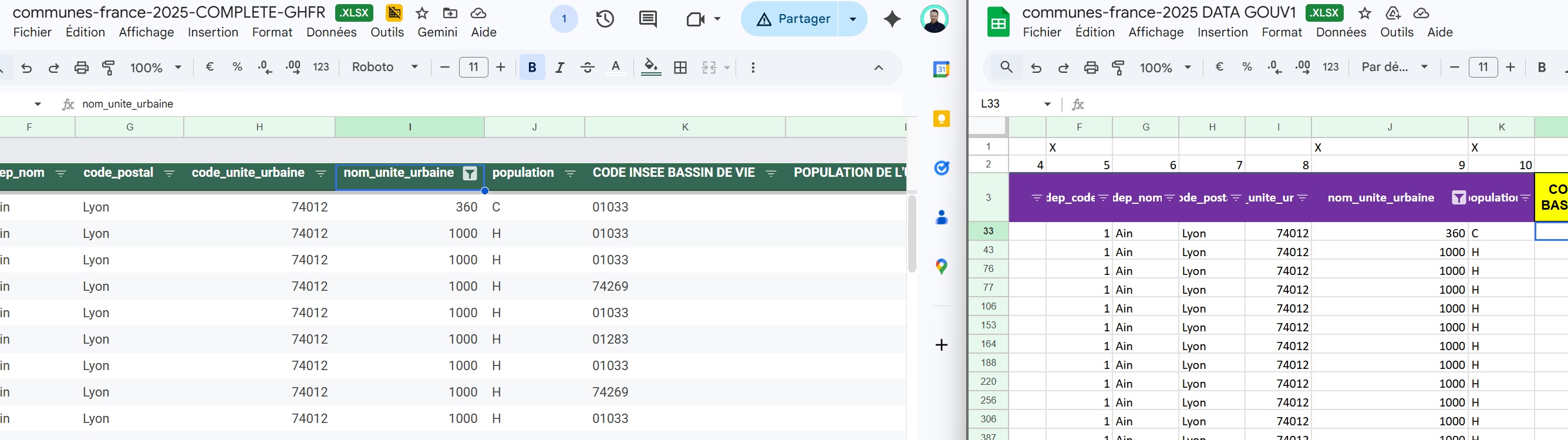Viewport: 1568px width, 440px height.
Task: Click the Gemini sparkle icon beside Partager
Action: [x=892, y=19]
